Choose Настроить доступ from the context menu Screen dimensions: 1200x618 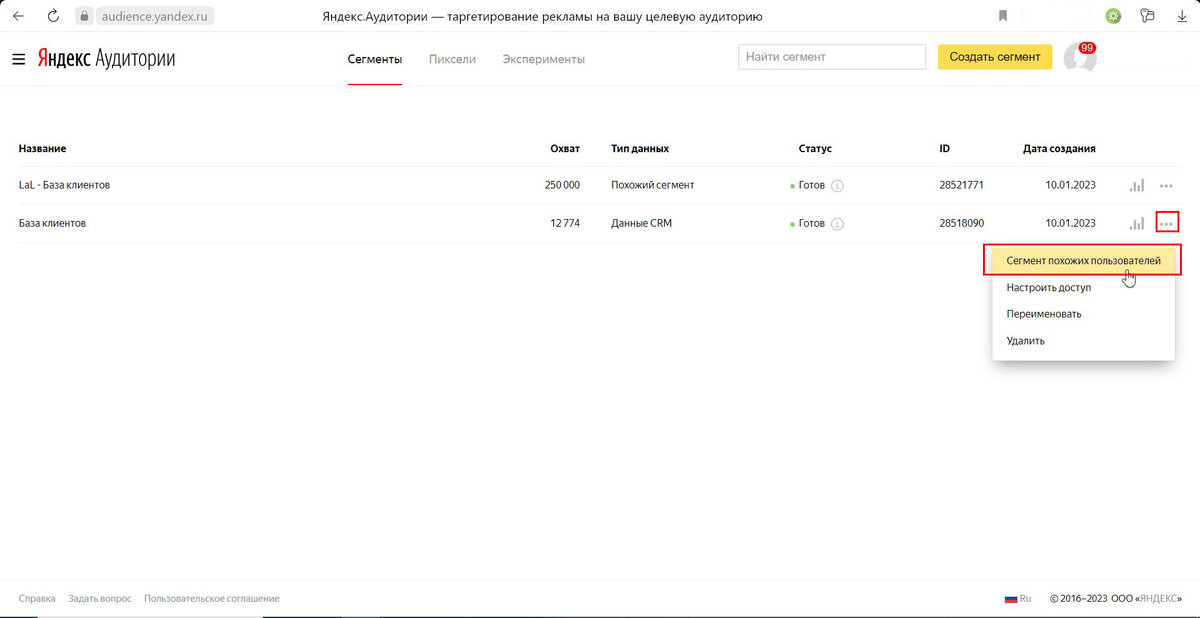(1083, 287)
